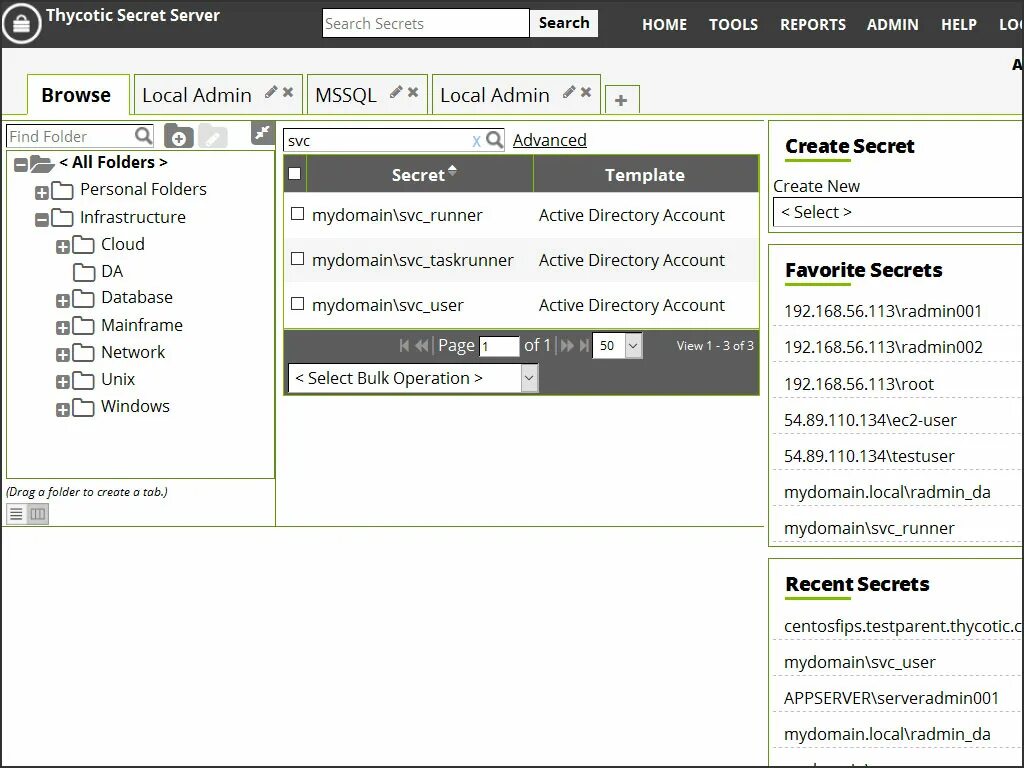Click the Search Secrets input field
1024x768 pixels.
point(425,24)
